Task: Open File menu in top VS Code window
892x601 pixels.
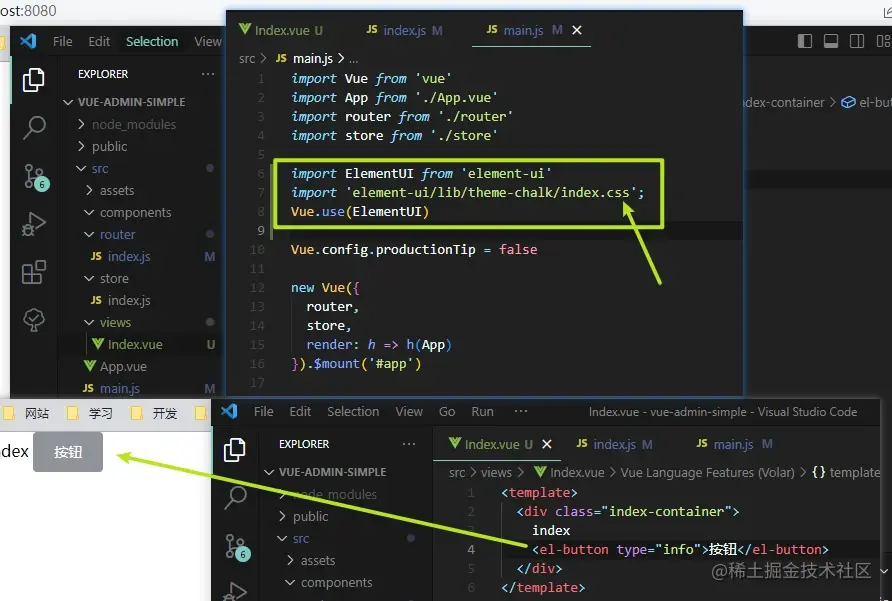Action: click(x=63, y=42)
